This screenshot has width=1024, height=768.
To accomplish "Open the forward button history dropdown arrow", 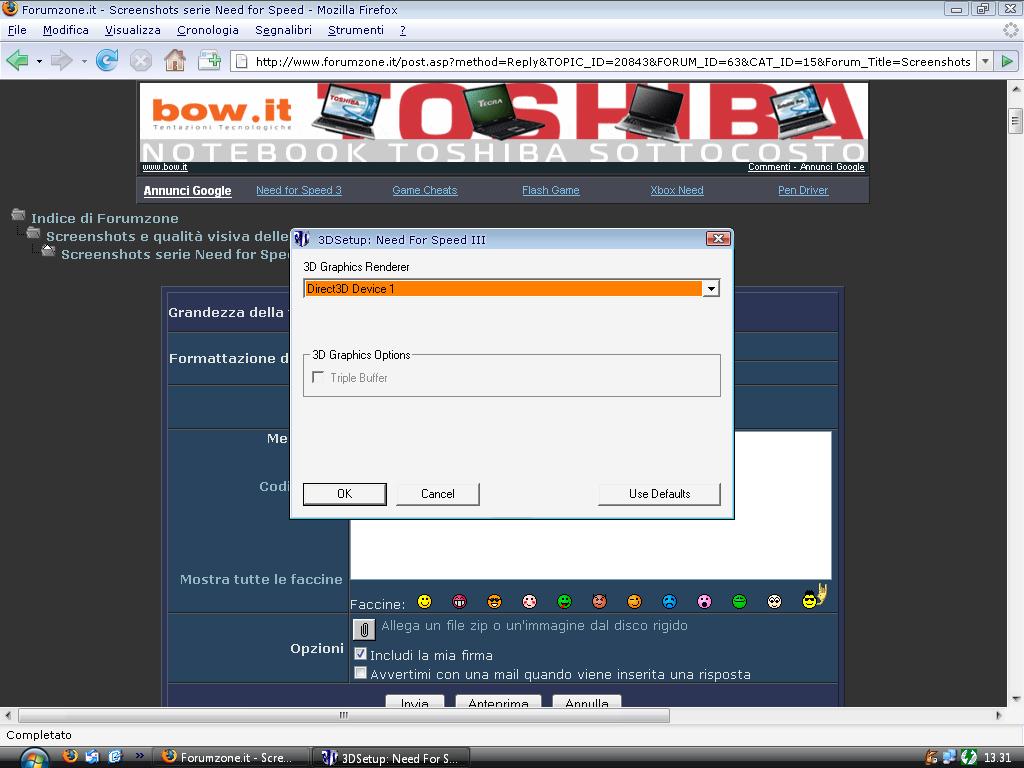I will pos(84,61).
